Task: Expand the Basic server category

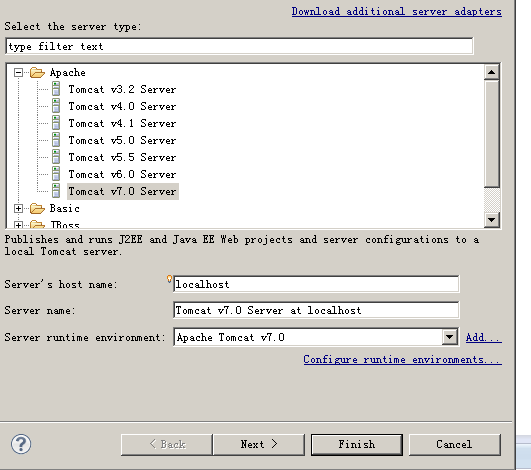Action: tap(18, 209)
